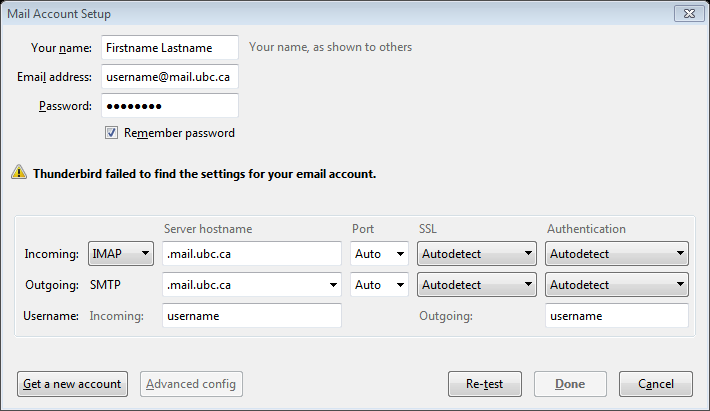Focus the Email address field
This screenshot has width=710, height=411.
[x=170, y=77]
